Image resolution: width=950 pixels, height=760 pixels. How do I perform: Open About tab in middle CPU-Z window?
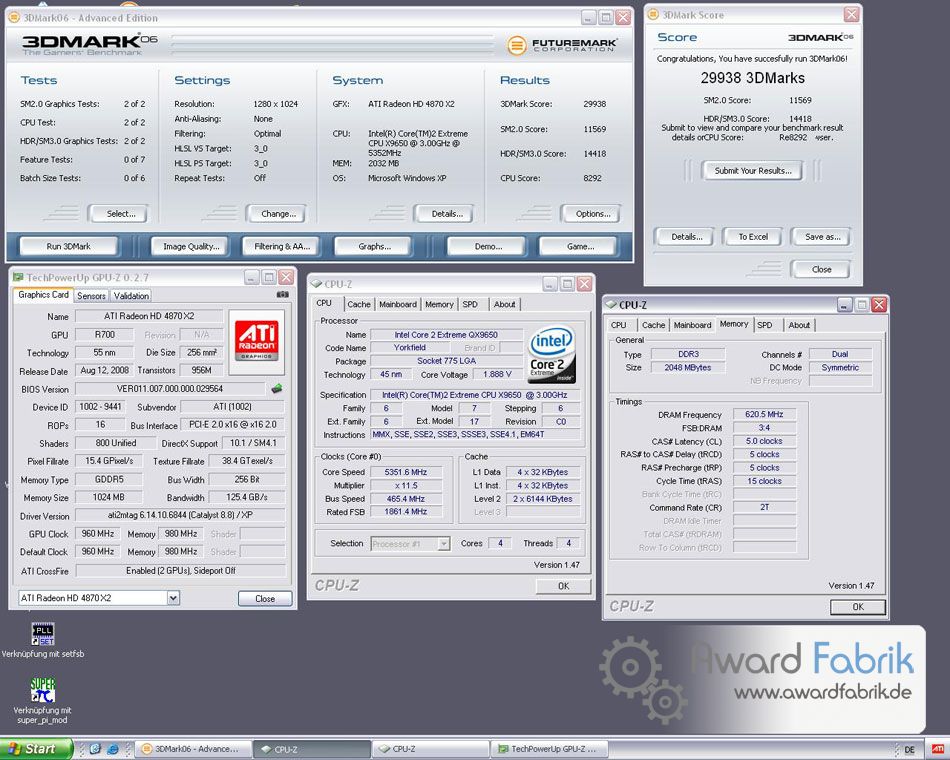point(504,304)
